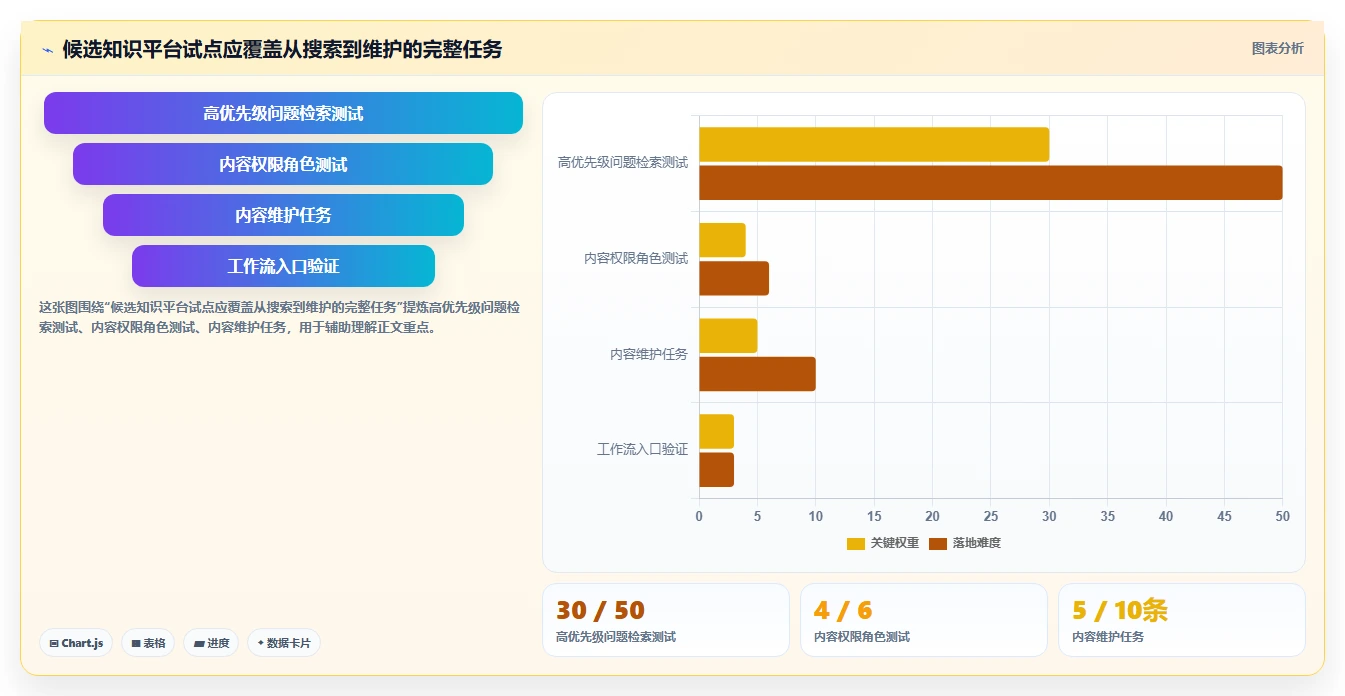
Task: Select the 内容维护任务 funnel bar
Action: tap(283, 215)
